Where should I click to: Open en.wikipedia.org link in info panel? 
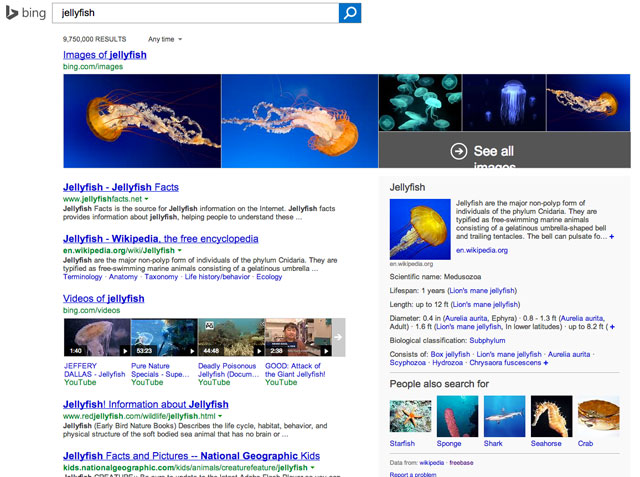point(482,251)
